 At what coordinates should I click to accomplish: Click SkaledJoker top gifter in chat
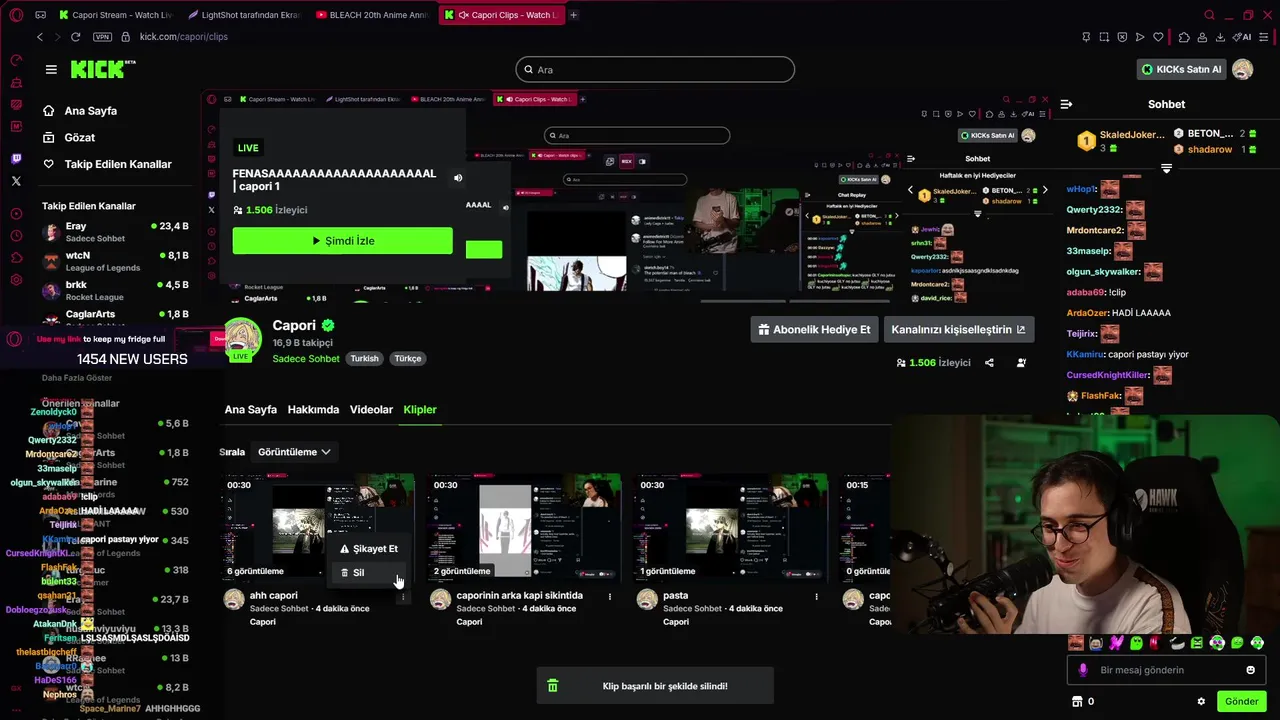coord(1120,141)
